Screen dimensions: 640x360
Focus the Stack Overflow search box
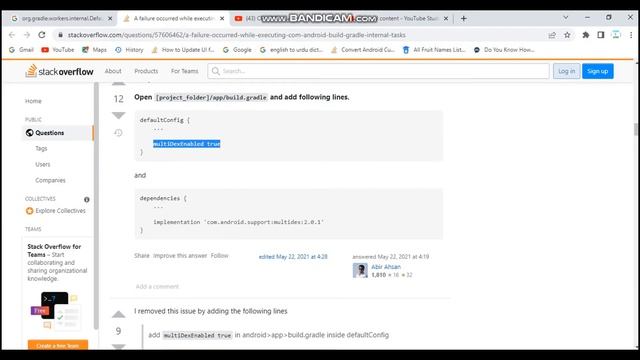tap(378, 71)
